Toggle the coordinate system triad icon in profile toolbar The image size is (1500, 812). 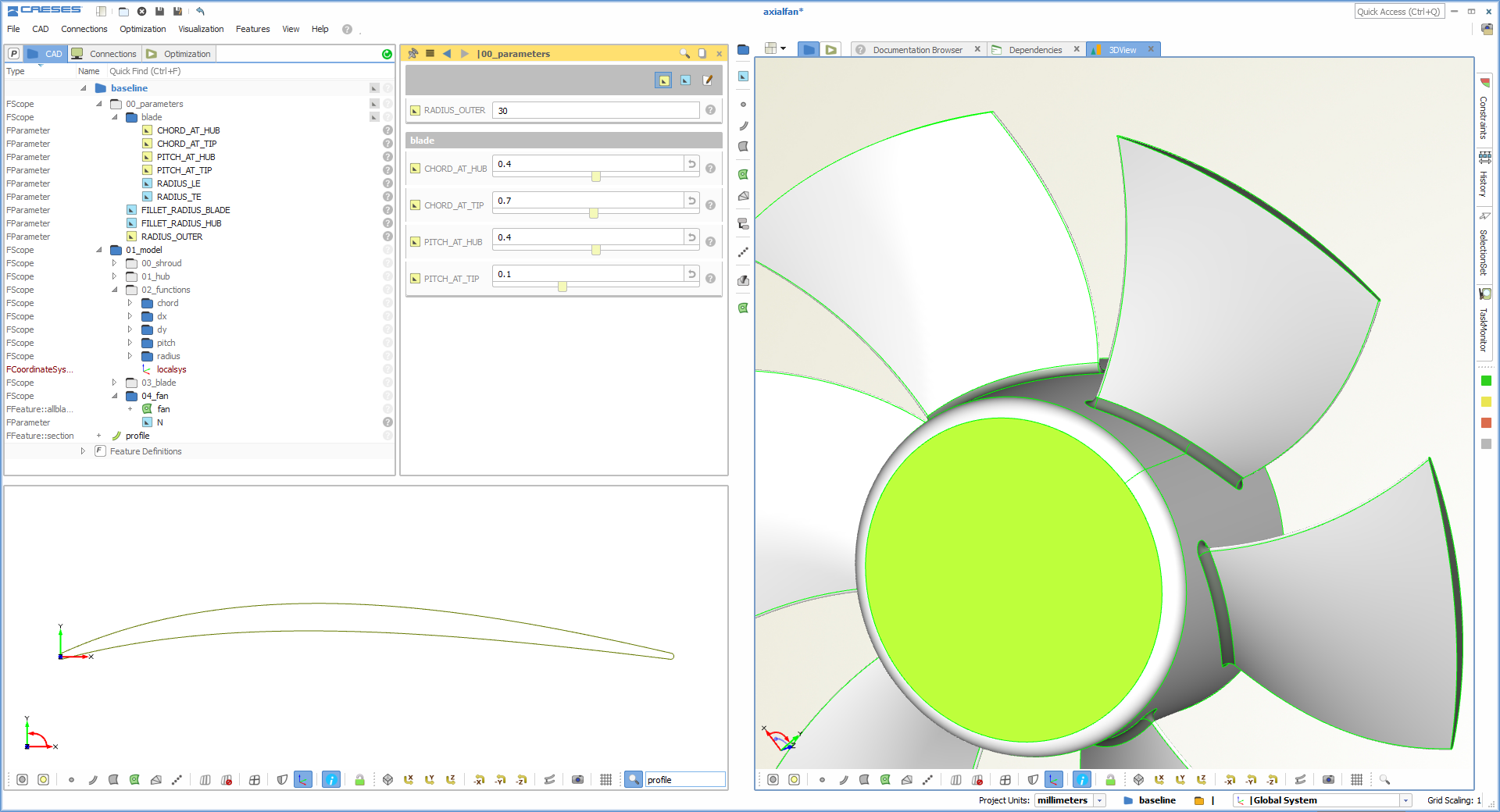pyautogui.click(x=303, y=779)
